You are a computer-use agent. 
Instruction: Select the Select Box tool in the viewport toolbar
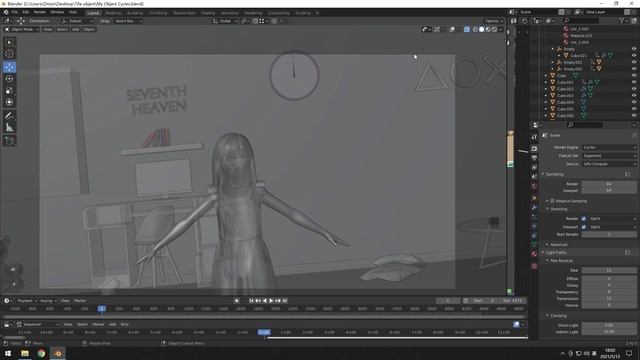tap(9, 42)
